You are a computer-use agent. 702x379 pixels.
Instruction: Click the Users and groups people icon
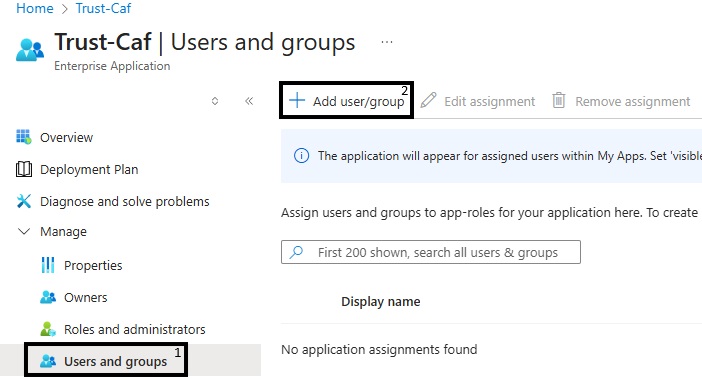pos(48,361)
